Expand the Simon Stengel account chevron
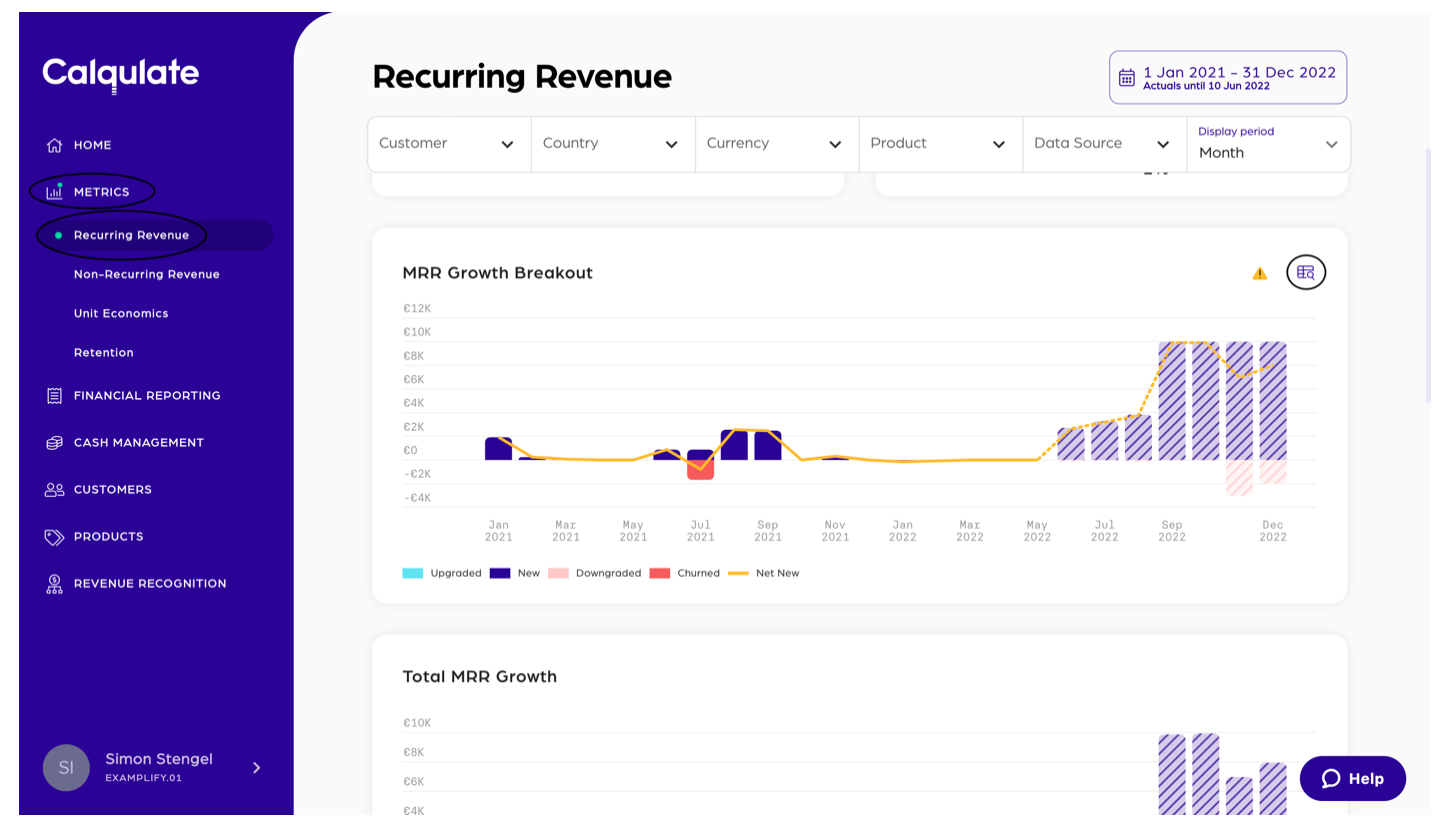The height and width of the screenshot is (838, 1448). coord(257,768)
